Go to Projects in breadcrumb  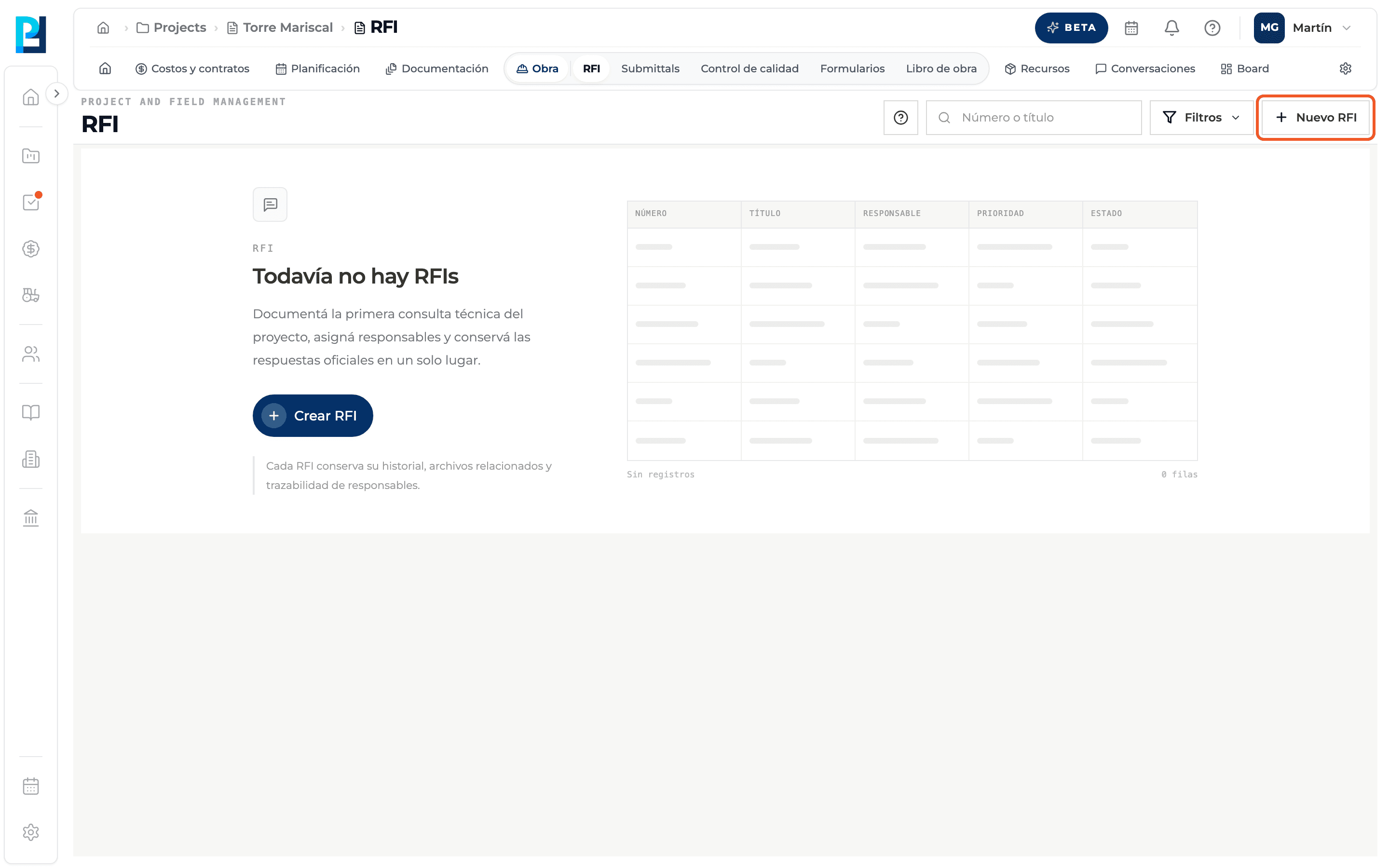click(171, 27)
